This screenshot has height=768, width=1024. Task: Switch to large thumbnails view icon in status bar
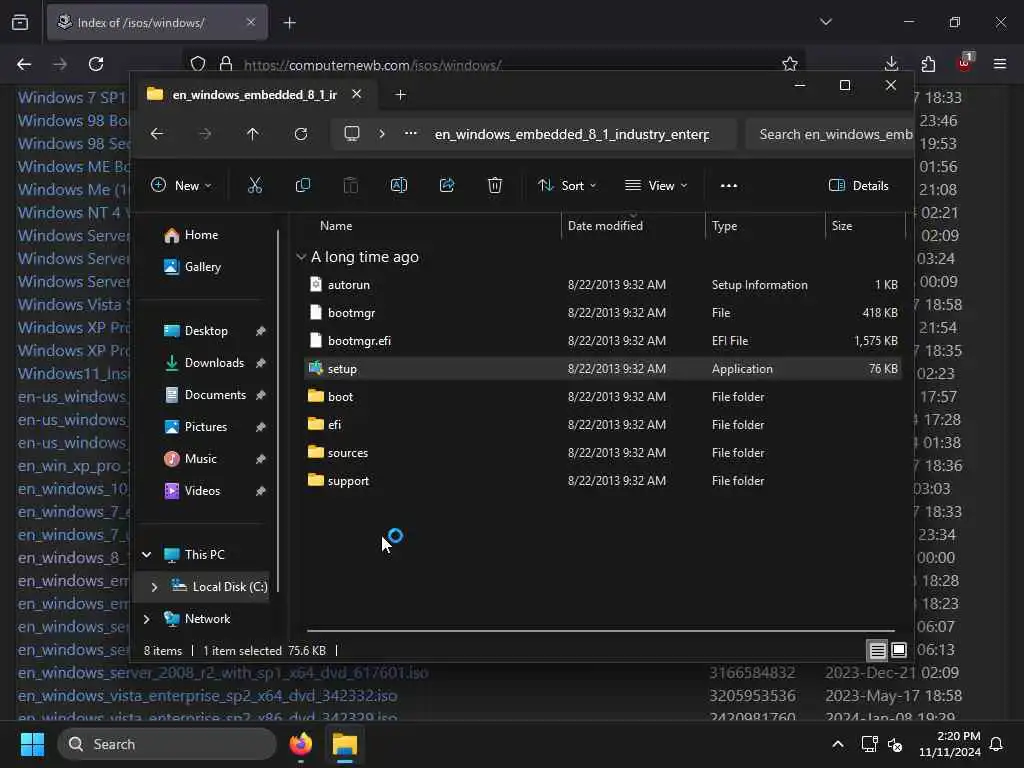tap(899, 650)
